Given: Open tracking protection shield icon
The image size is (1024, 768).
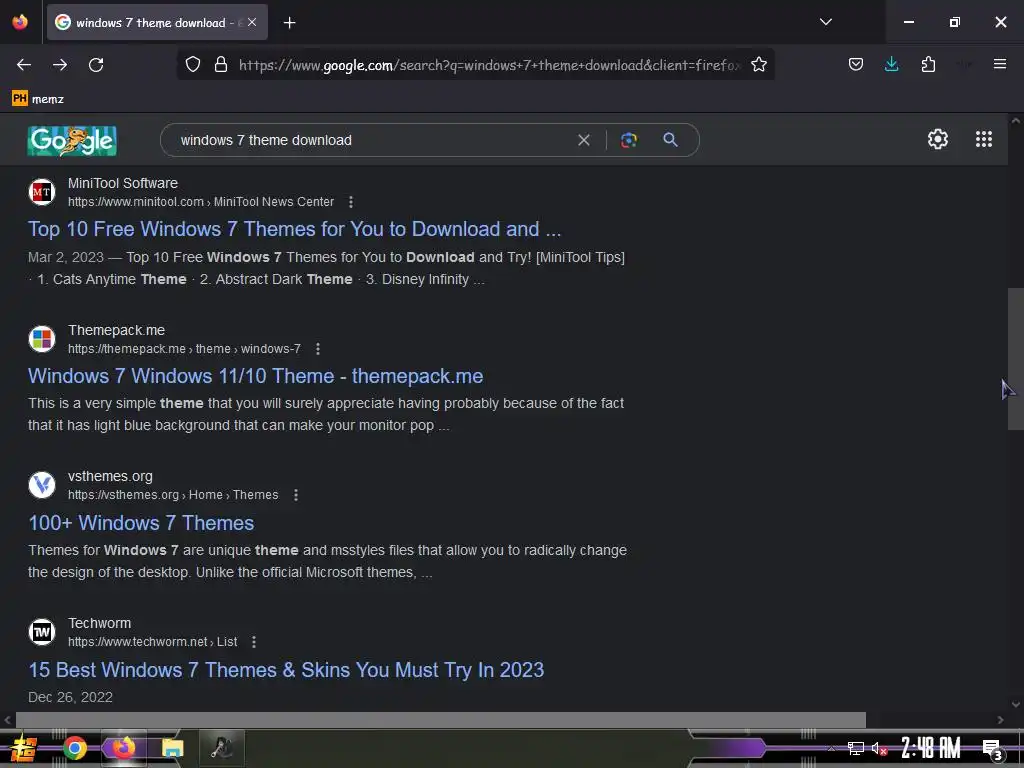Looking at the screenshot, I should 193,65.
